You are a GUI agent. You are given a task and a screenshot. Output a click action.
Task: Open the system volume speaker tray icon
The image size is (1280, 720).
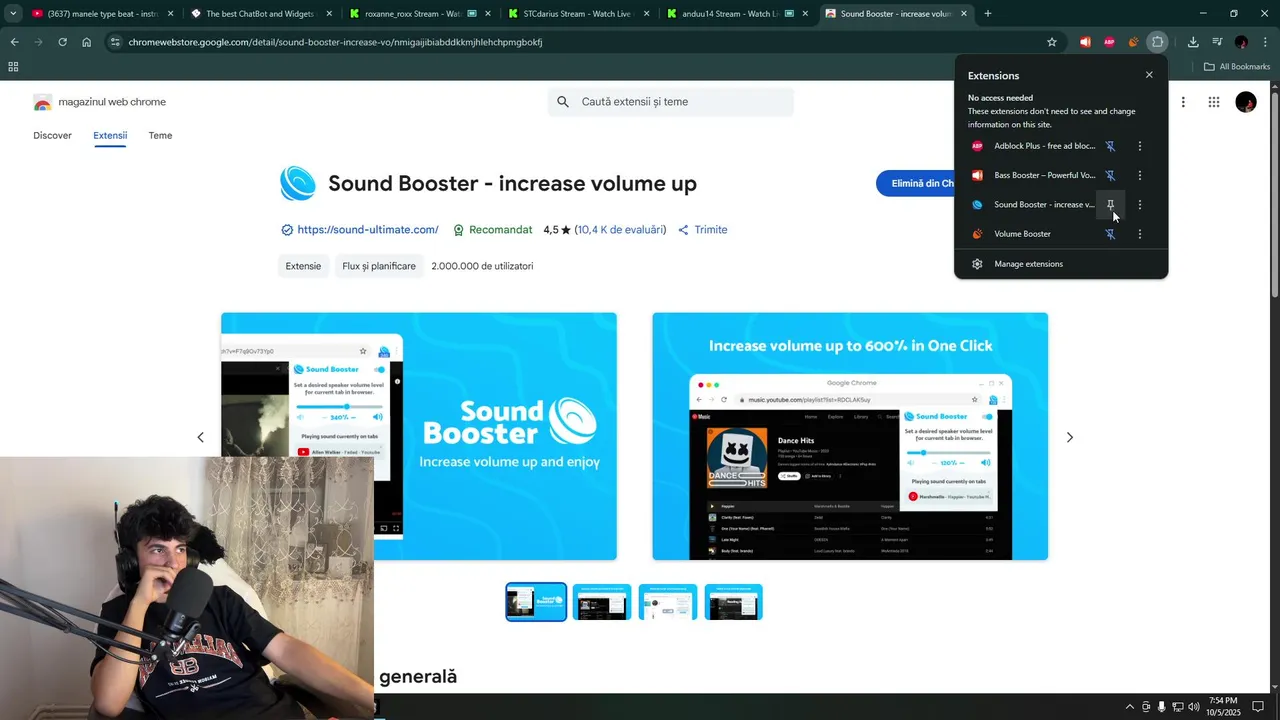click(1193, 707)
